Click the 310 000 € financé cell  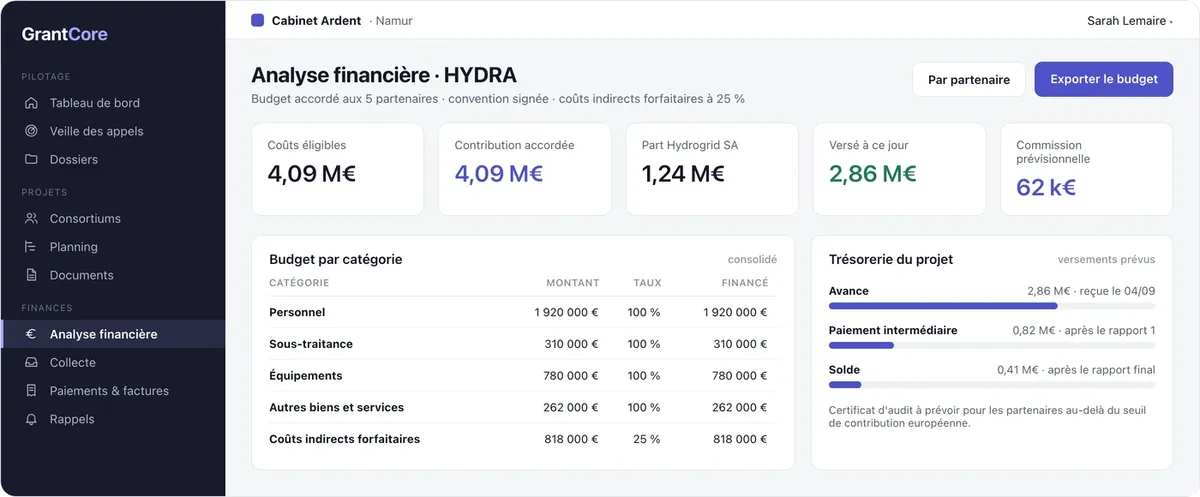pyautogui.click(x=741, y=344)
